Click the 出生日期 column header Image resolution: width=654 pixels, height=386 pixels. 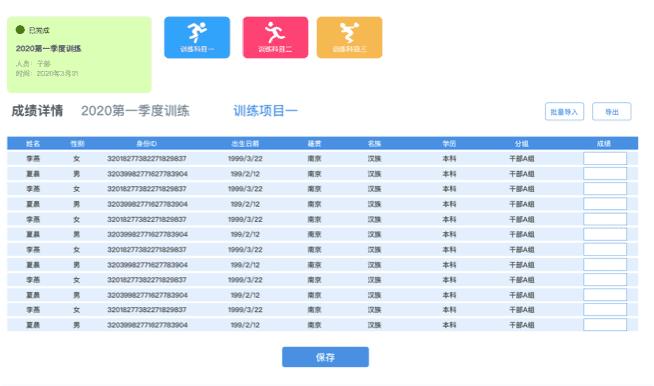[245, 144]
